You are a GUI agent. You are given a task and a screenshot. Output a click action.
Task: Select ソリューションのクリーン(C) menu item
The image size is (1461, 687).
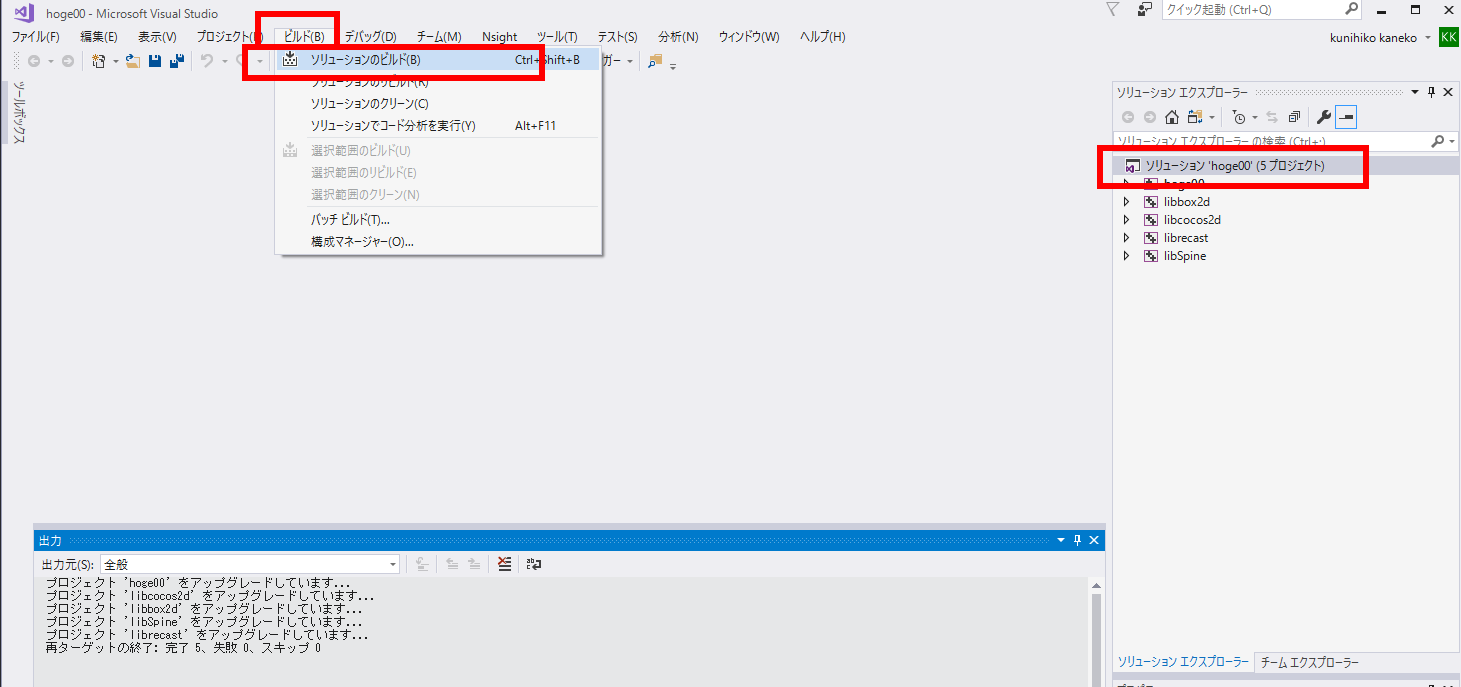439,104
